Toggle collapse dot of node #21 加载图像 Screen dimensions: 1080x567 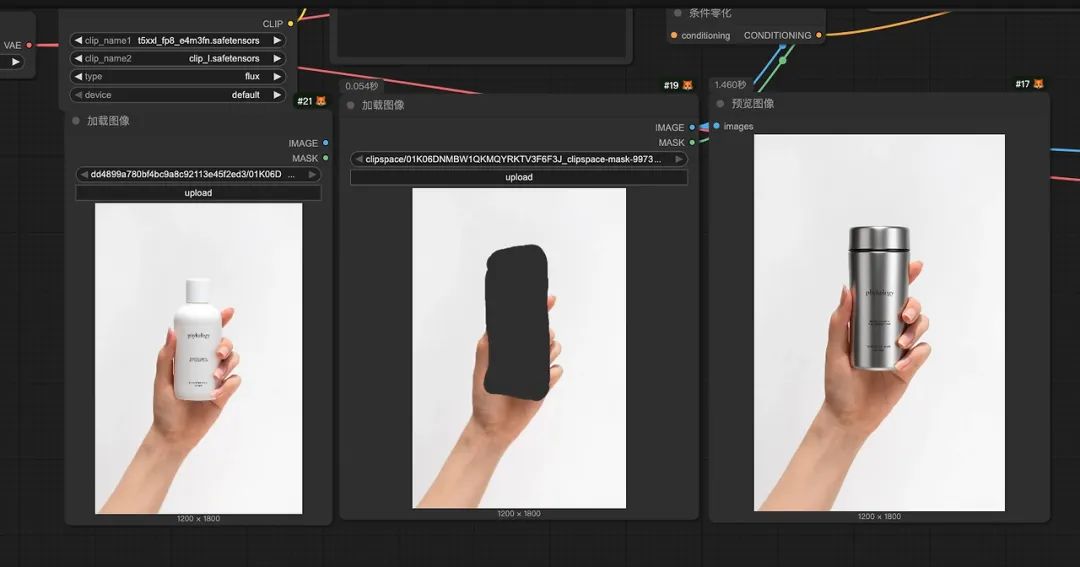(x=76, y=121)
